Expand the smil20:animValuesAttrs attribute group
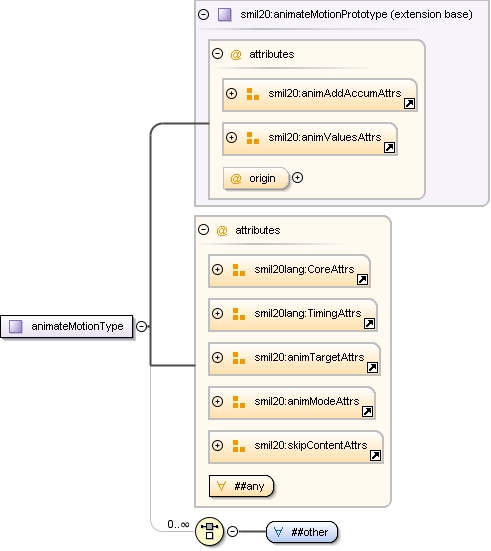 [x=231, y=137]
